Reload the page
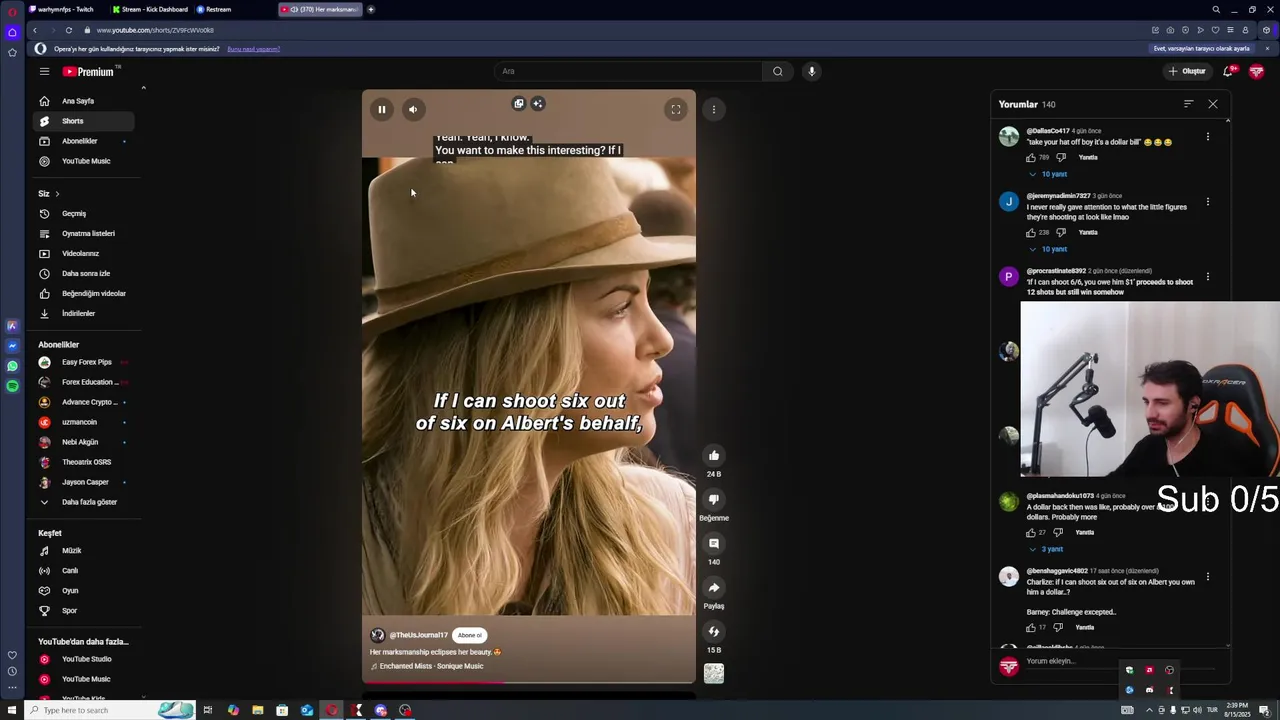The width and height of the screenshot is (1280, 720). (x=68, y=30)
